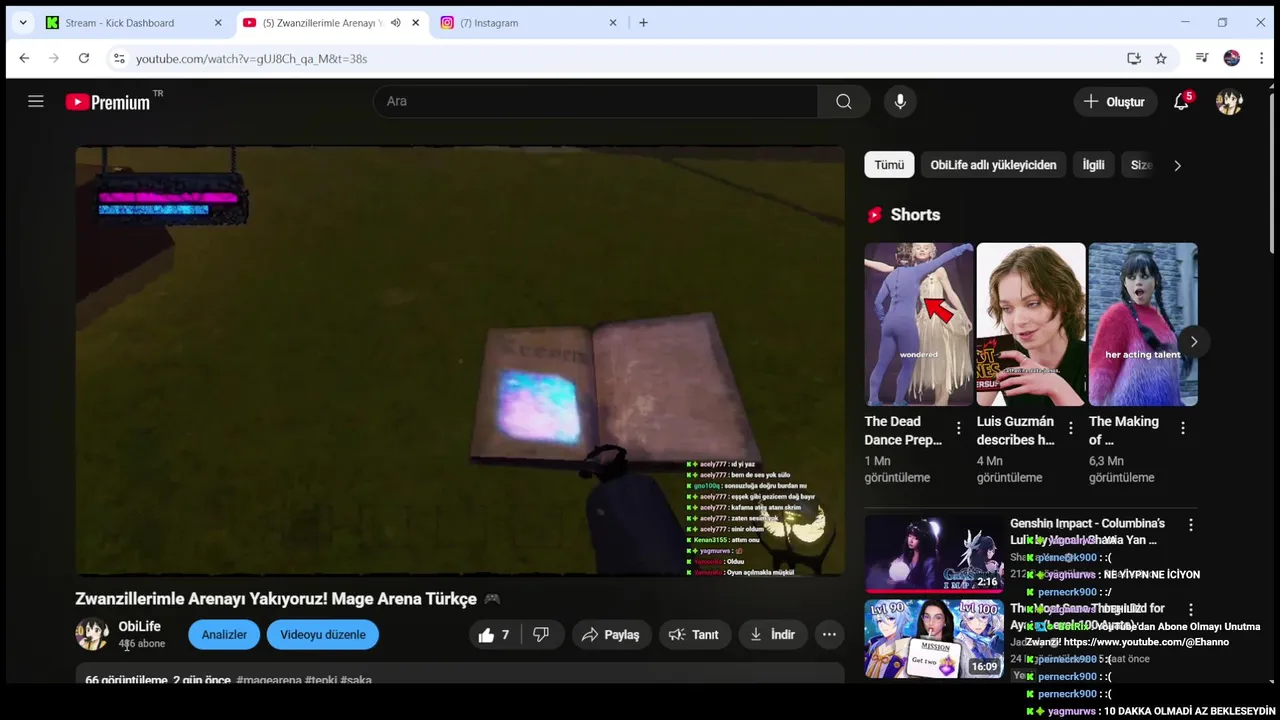Switch to the Instagram tab
The height and width of the screenshot is (720, 1280).
(x=524, y=22)
